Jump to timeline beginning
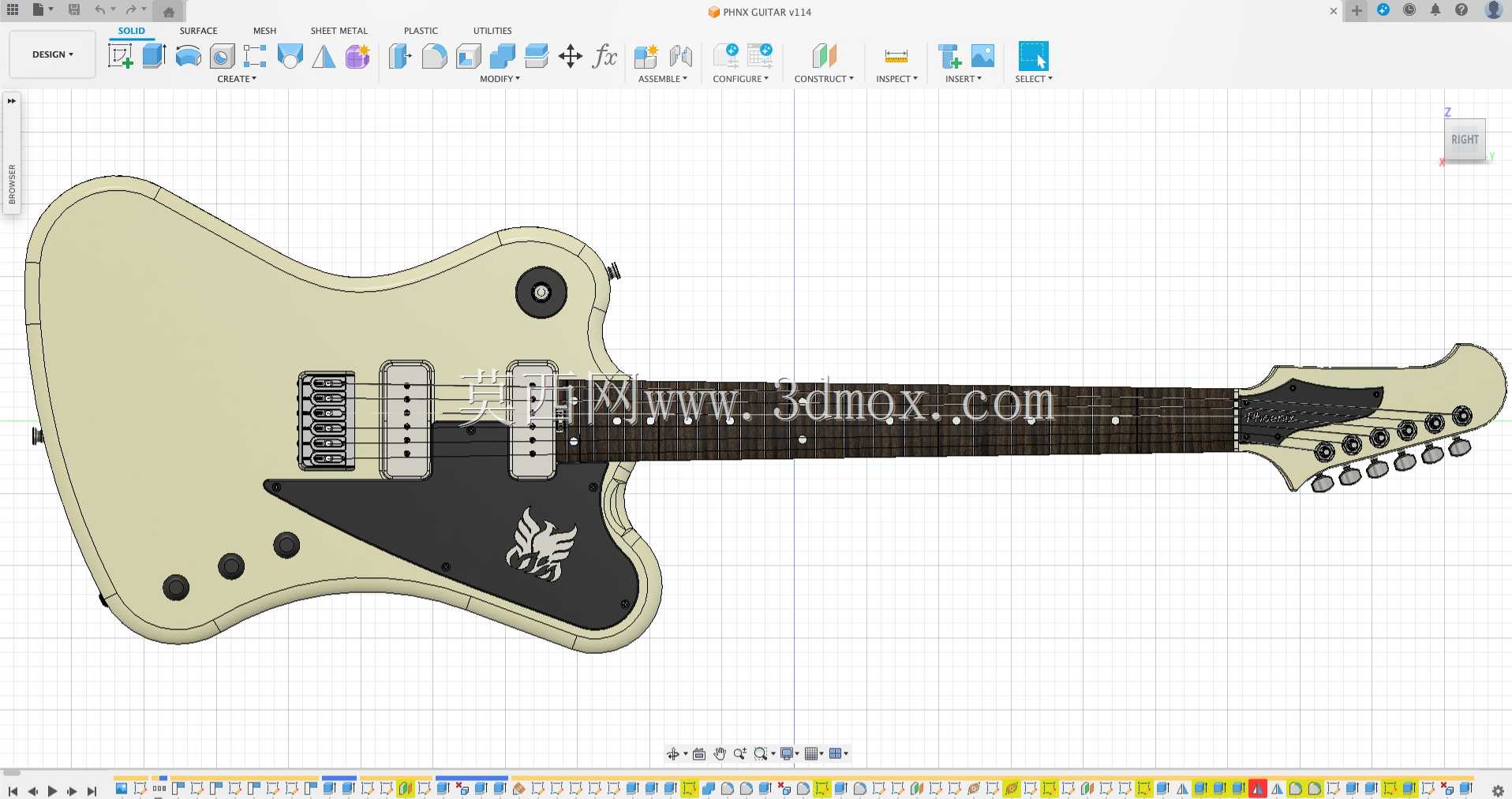Image resolution: width=1512 pixels, height=799 pixels. [x=13, y=791]
